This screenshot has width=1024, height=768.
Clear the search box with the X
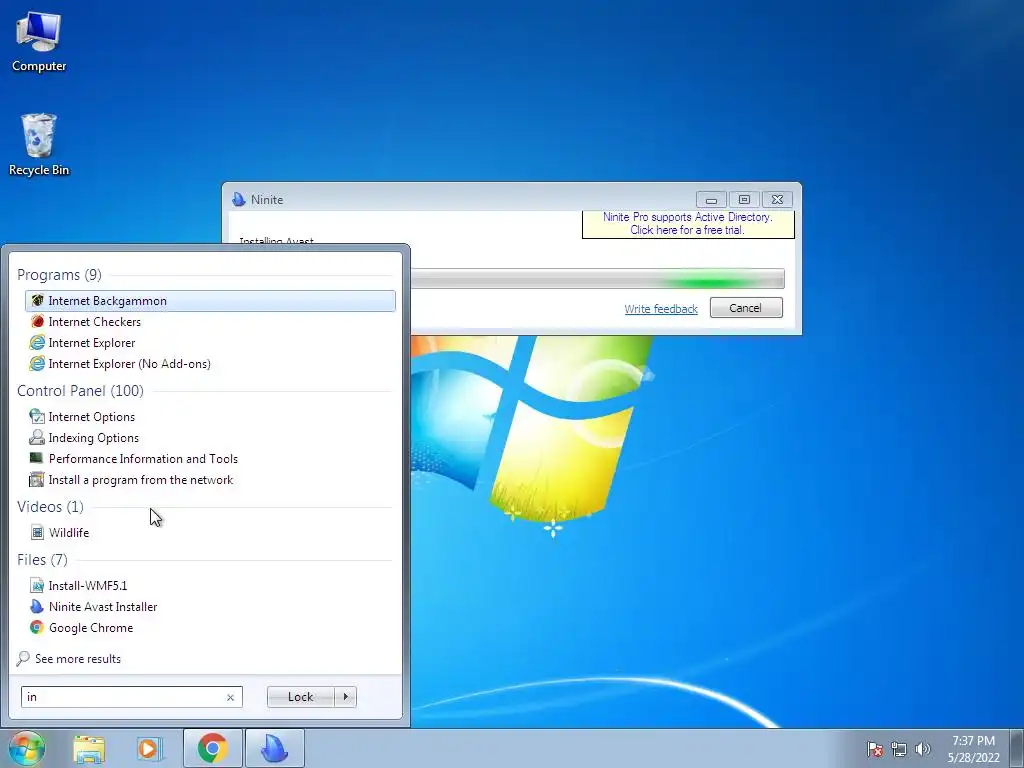(x=230, y=697)
